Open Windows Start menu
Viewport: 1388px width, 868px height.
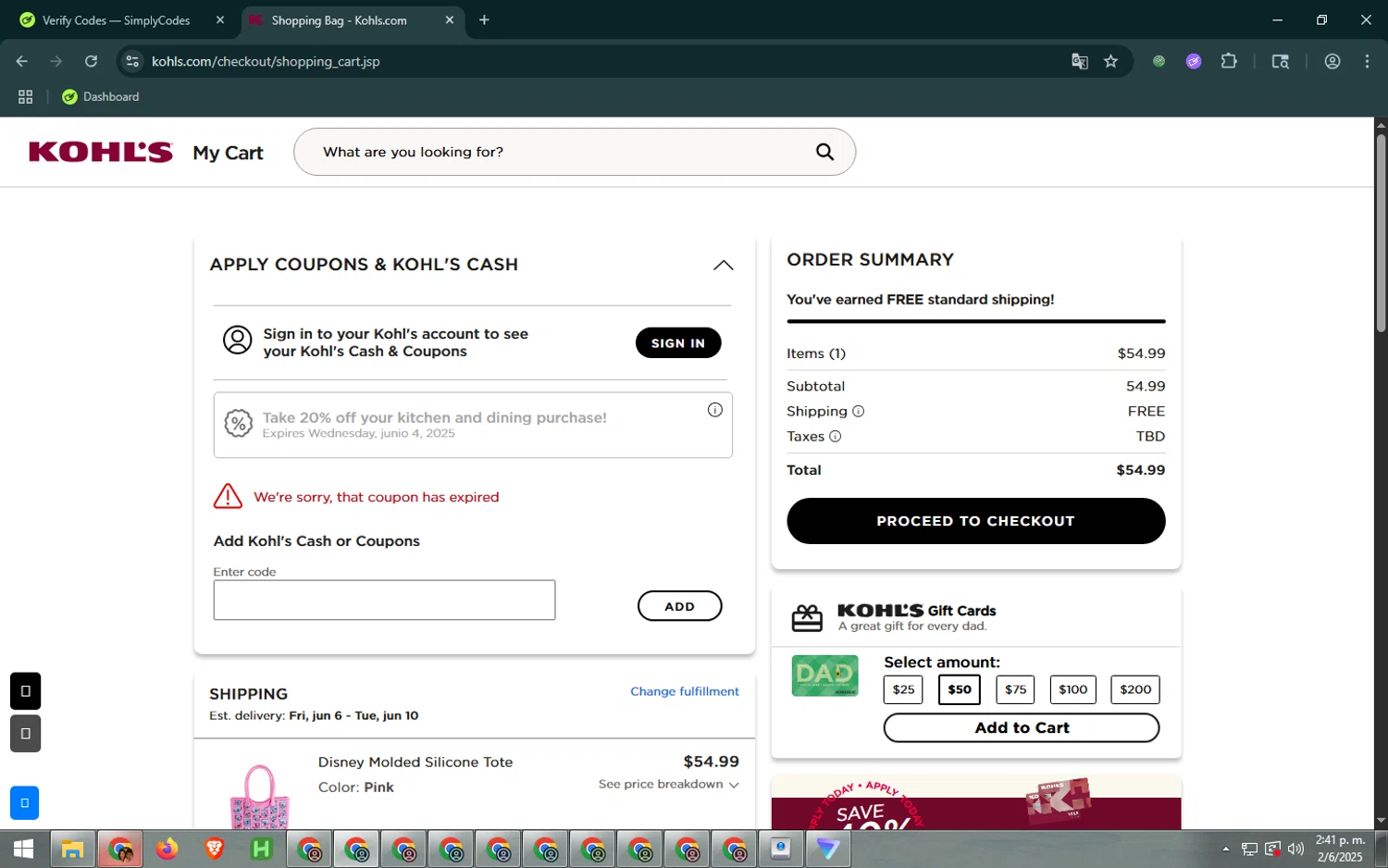pos(23,849)
